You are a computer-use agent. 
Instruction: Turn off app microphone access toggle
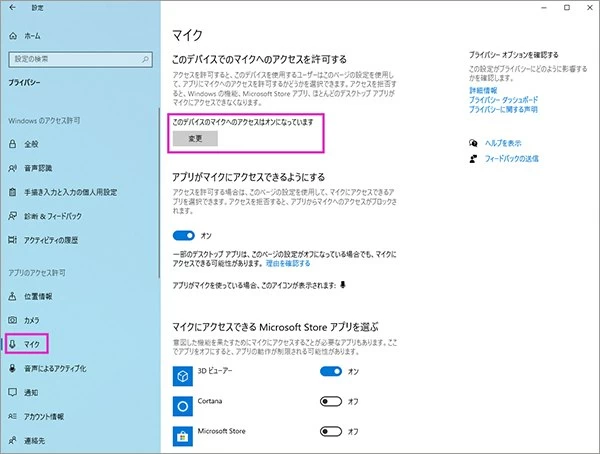pos(184,235)
